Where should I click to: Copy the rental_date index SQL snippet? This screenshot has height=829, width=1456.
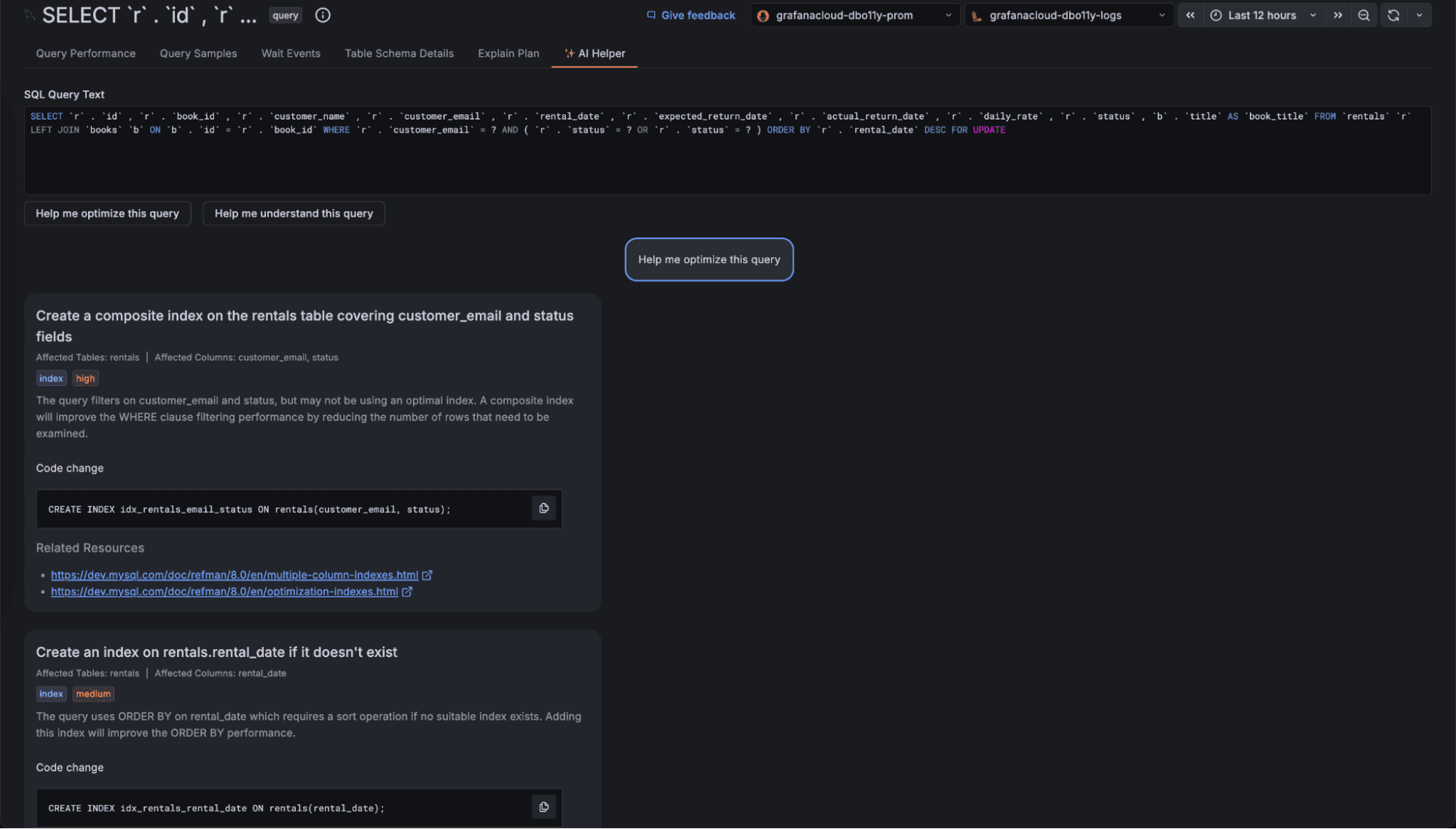[543, 806]
